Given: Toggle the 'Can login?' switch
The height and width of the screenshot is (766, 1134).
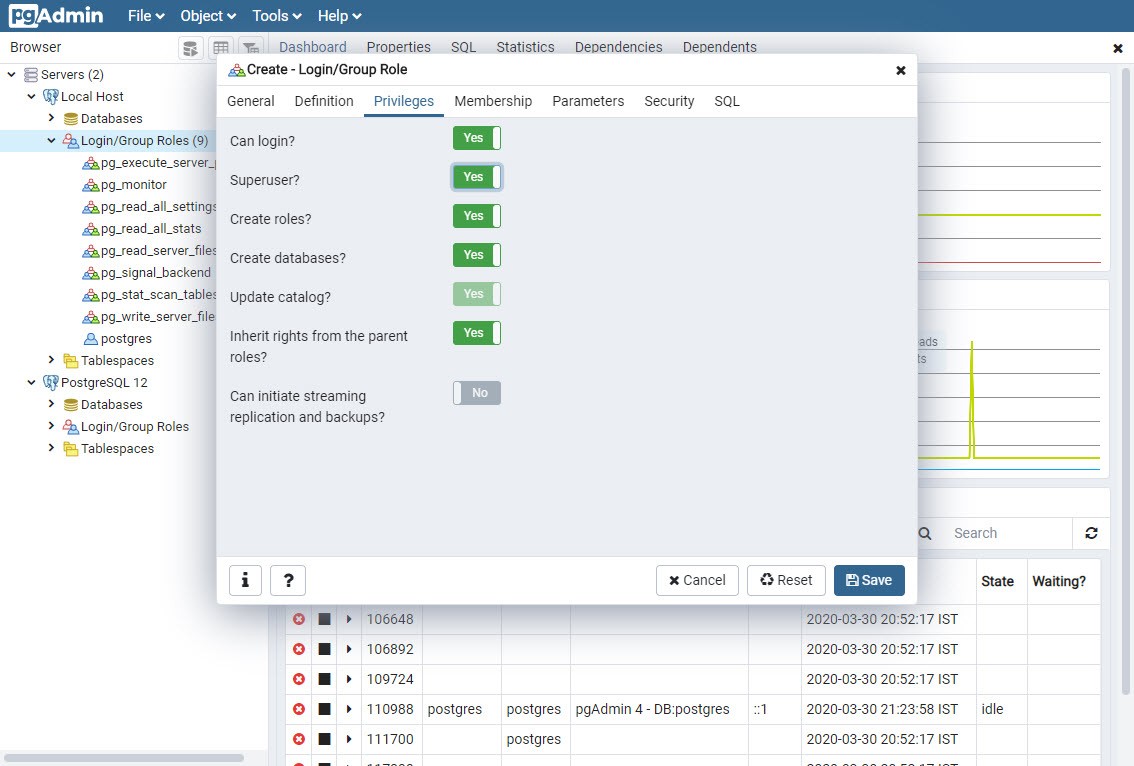Looking at the screenshot, I should pos(477,138).
